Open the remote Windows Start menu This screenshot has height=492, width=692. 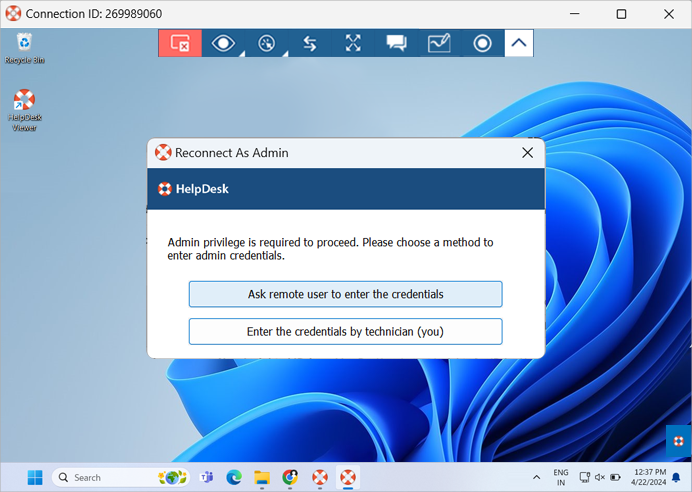coord(35,477)
